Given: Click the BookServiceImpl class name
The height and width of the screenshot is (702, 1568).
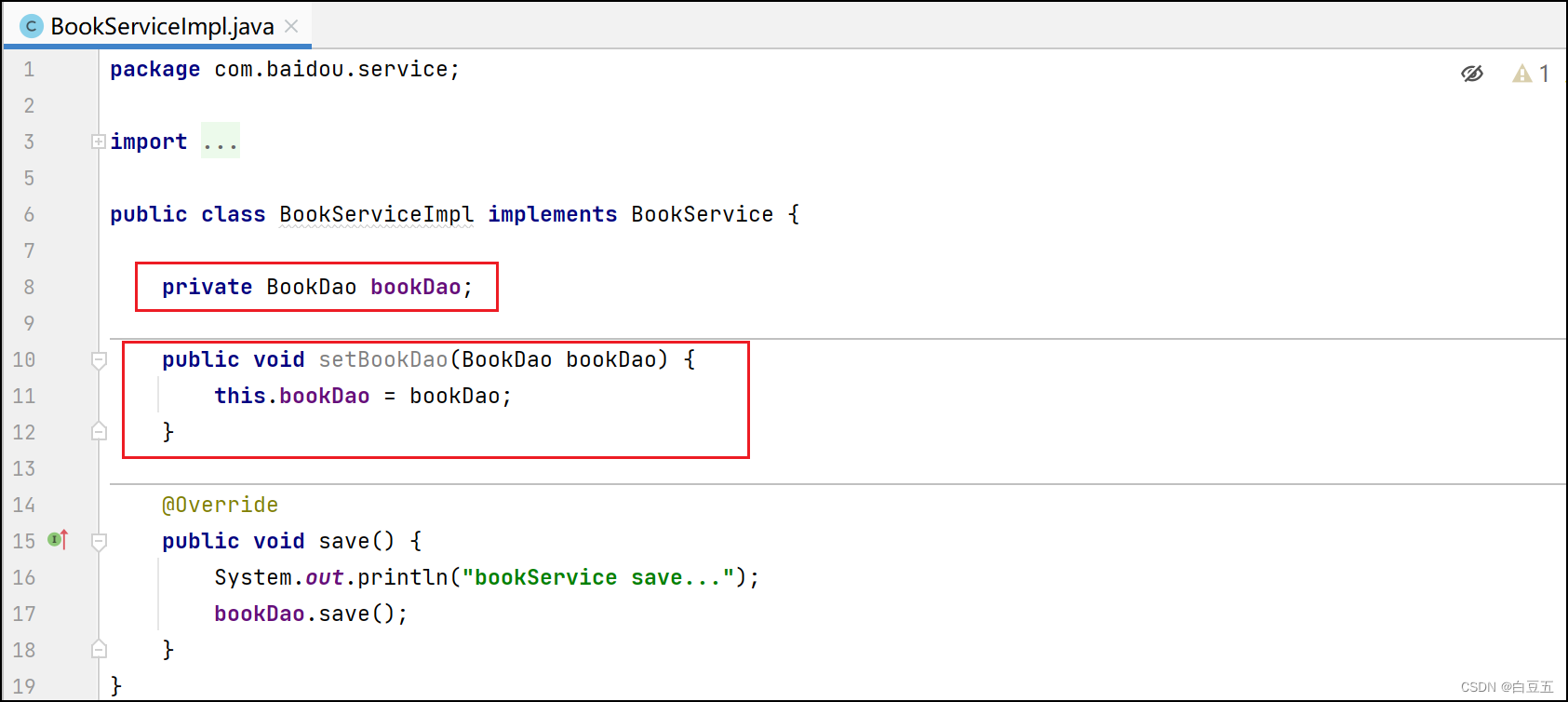Looking at the screenshot, I should tap(377, 214).
